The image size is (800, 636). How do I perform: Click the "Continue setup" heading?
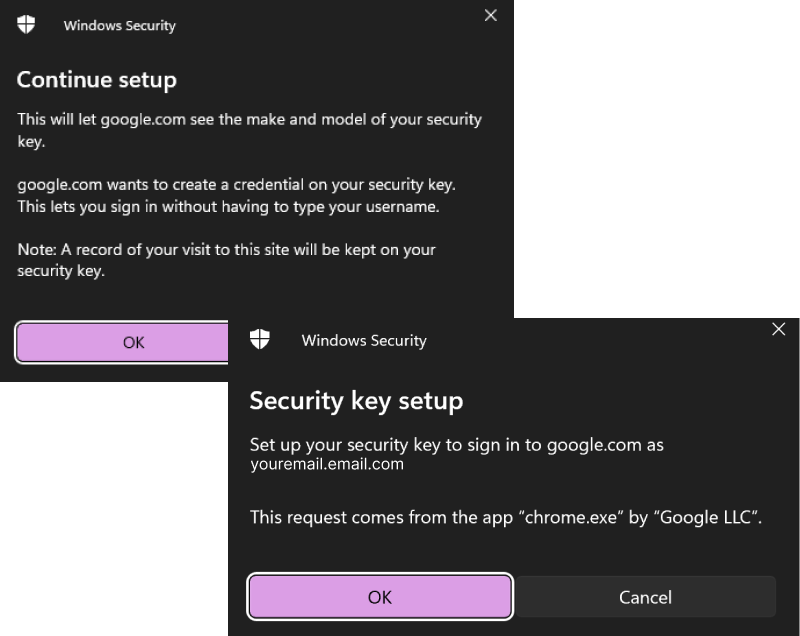pos(97,80)
